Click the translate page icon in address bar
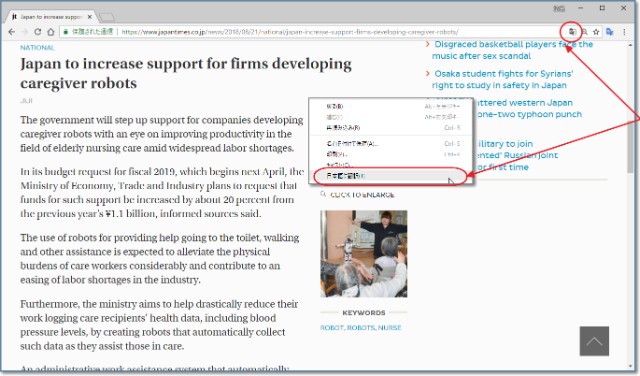The width and height of the screenshot is (640, 376). coord(572,32)
